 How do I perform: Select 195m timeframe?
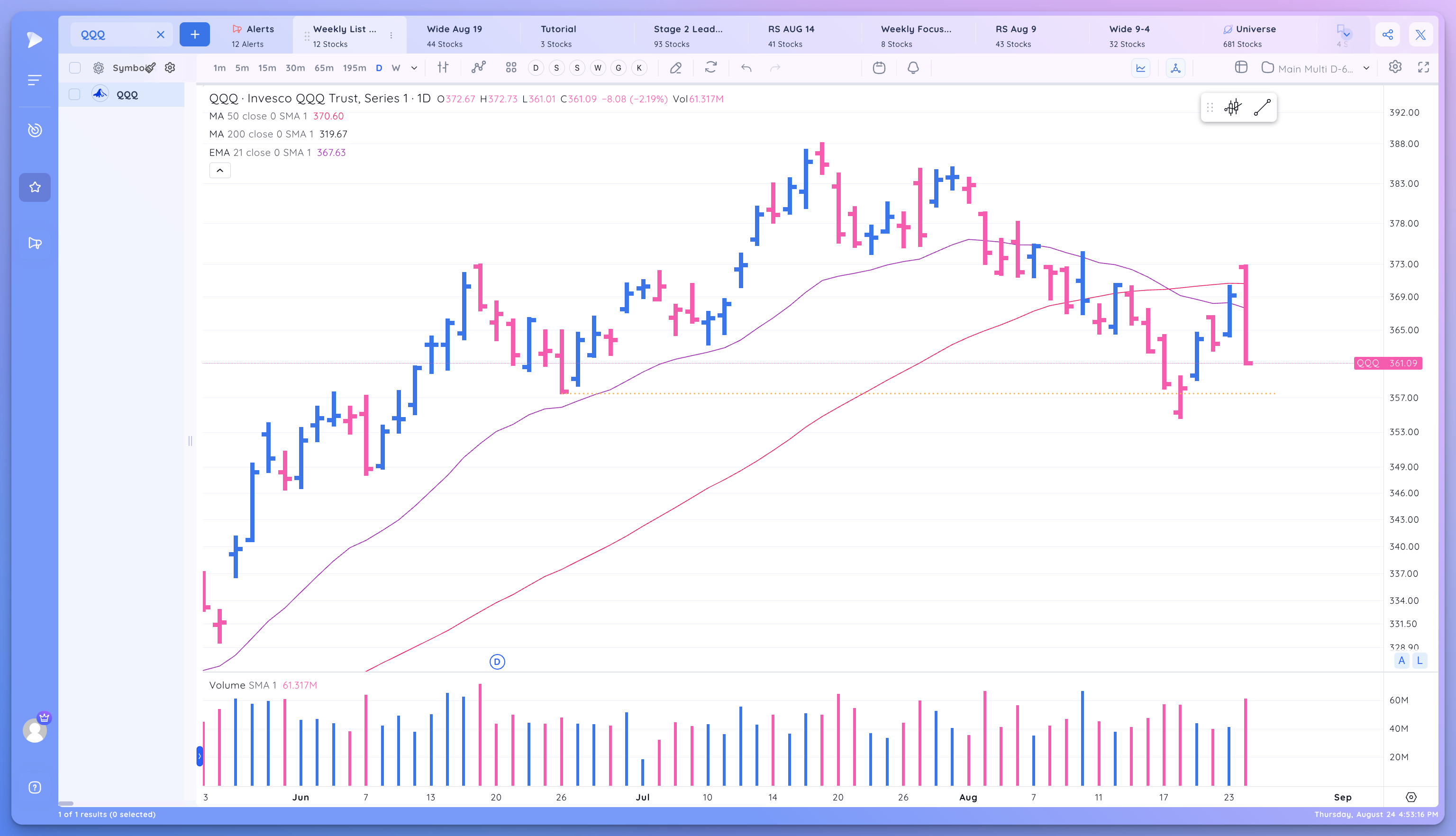pyautogui.click(x=354, y=68)
